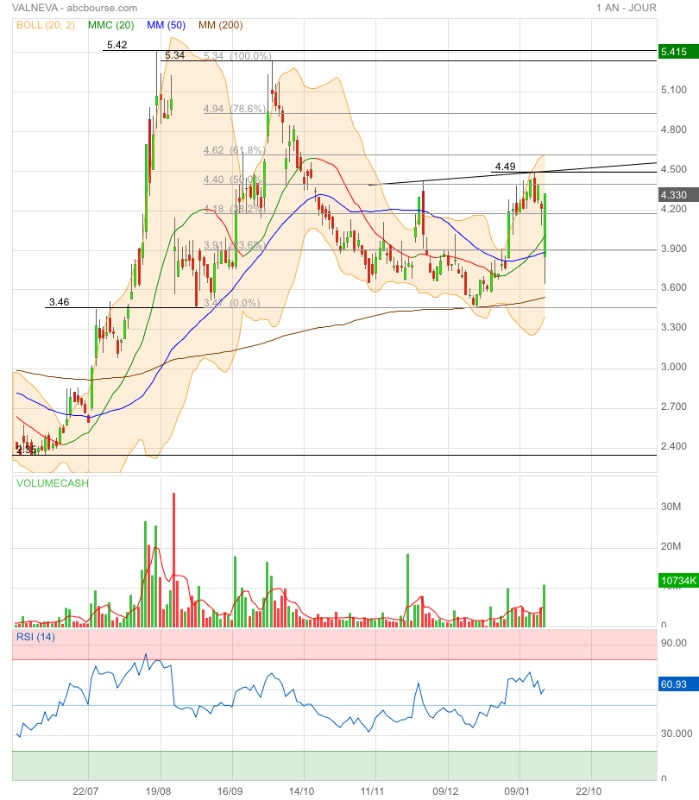Click the VOLUMECASH panel label
699x800 pixels.
pyautogui.click(x=52, y=483)
